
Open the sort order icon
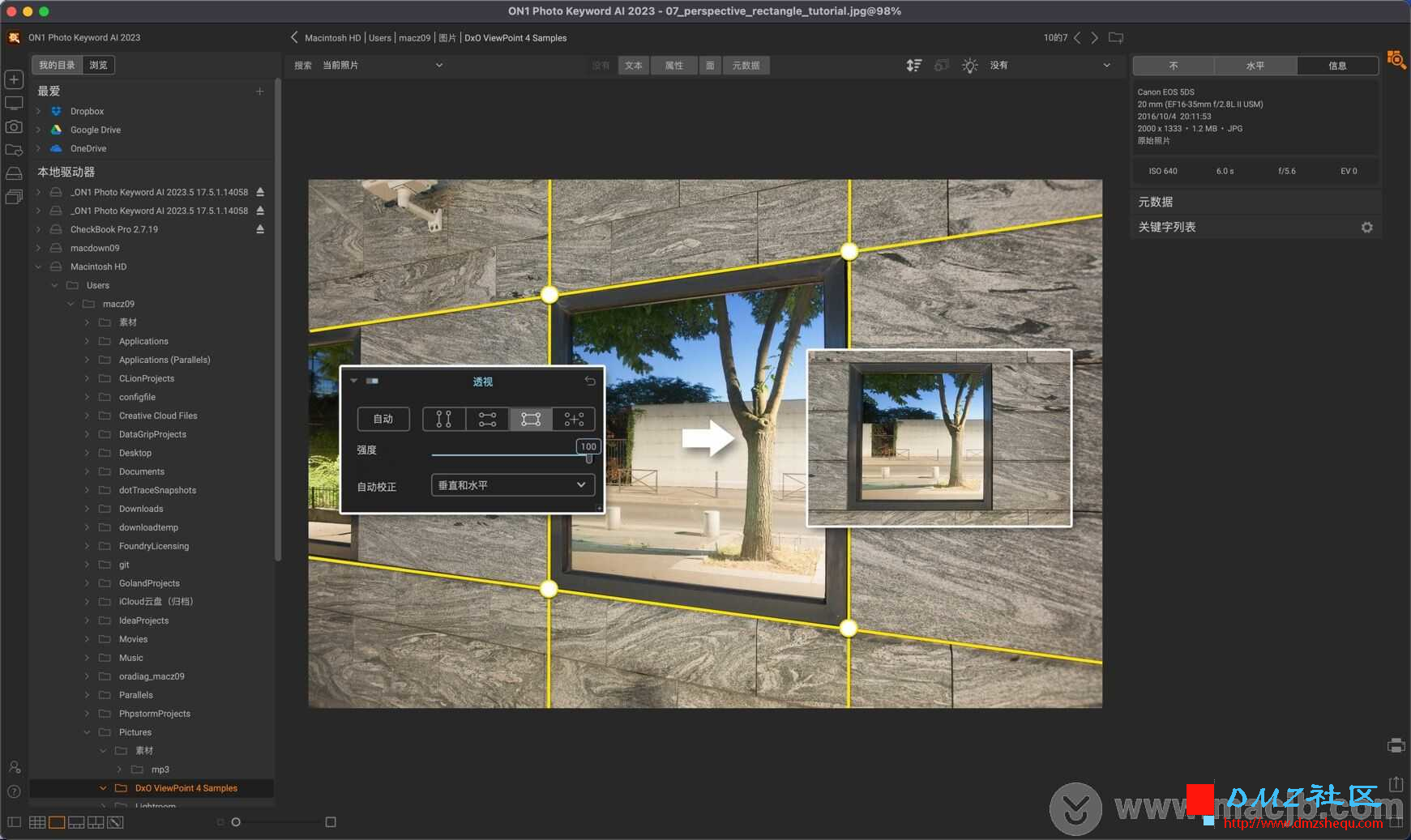914,66
